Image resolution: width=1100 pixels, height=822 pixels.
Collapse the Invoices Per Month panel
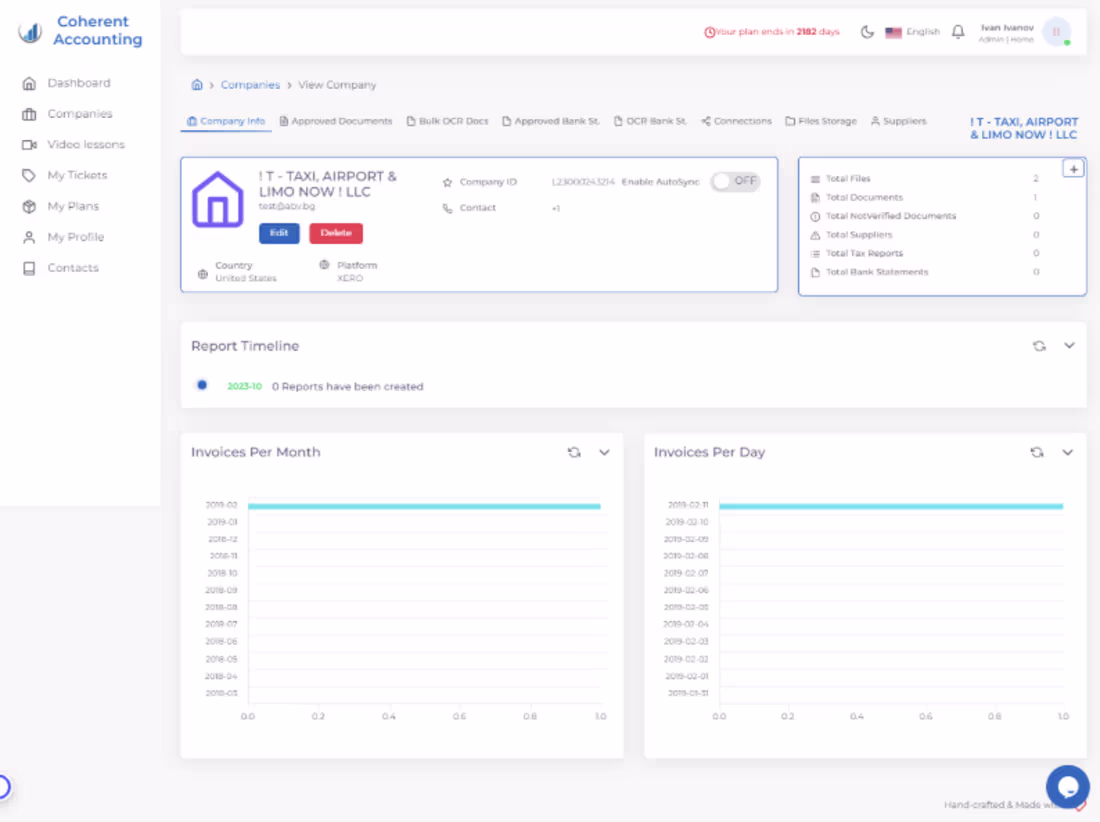click(x=604, y=452)
